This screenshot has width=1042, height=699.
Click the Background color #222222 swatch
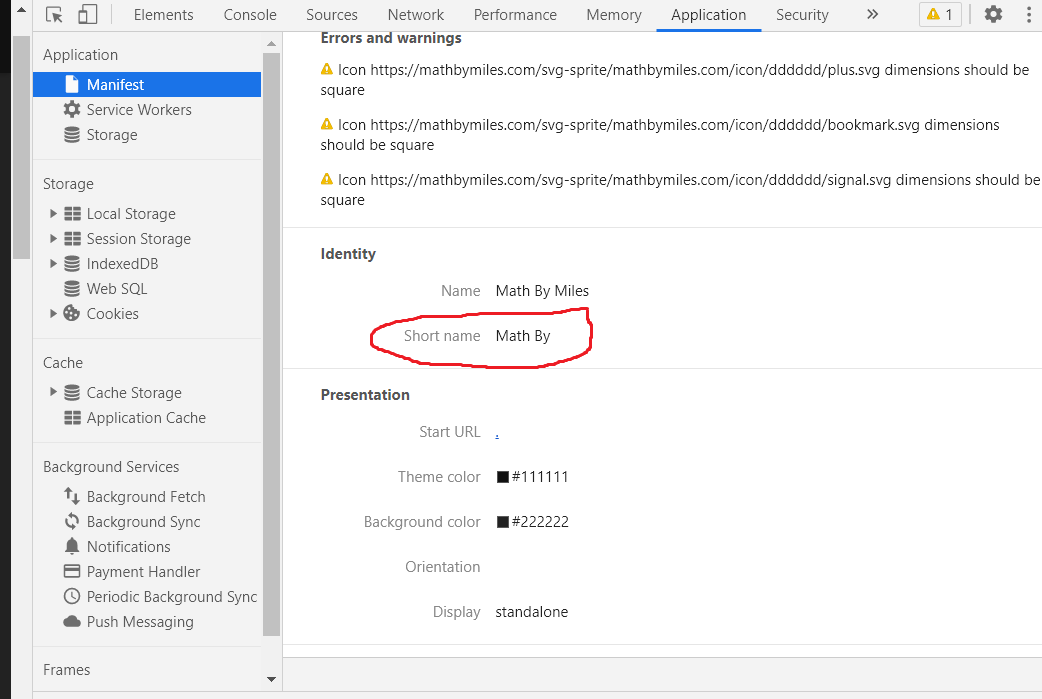pos(503,522)
